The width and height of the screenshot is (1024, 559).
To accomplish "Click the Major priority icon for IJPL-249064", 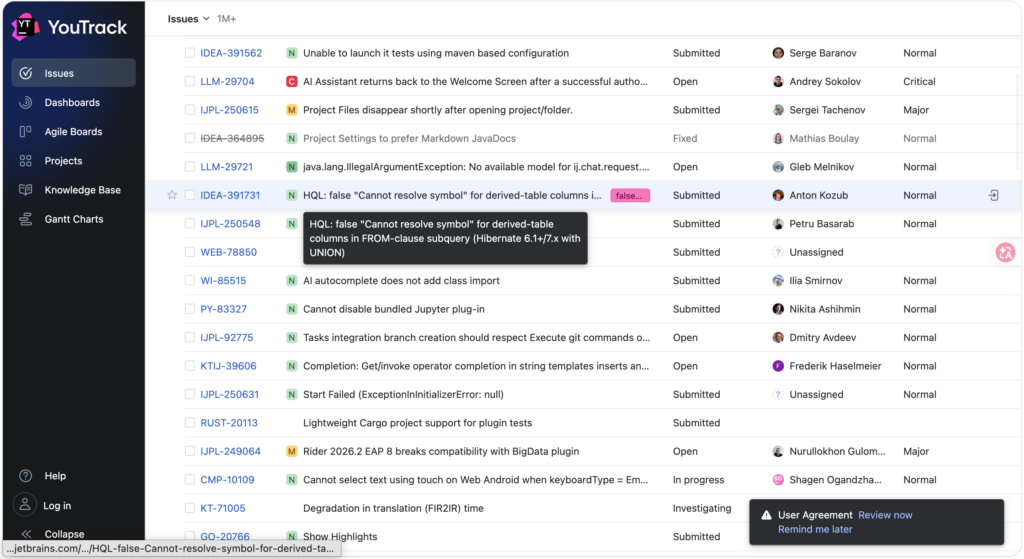I will [x=292, y=451].
